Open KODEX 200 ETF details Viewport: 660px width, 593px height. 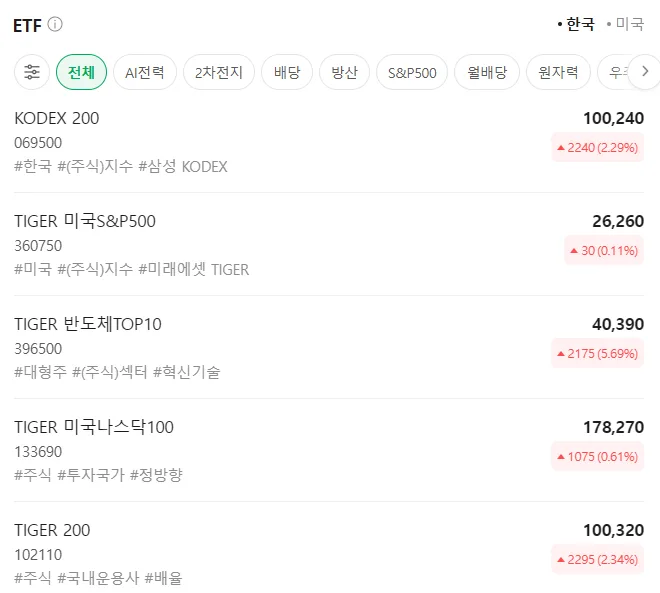[329, 142]
